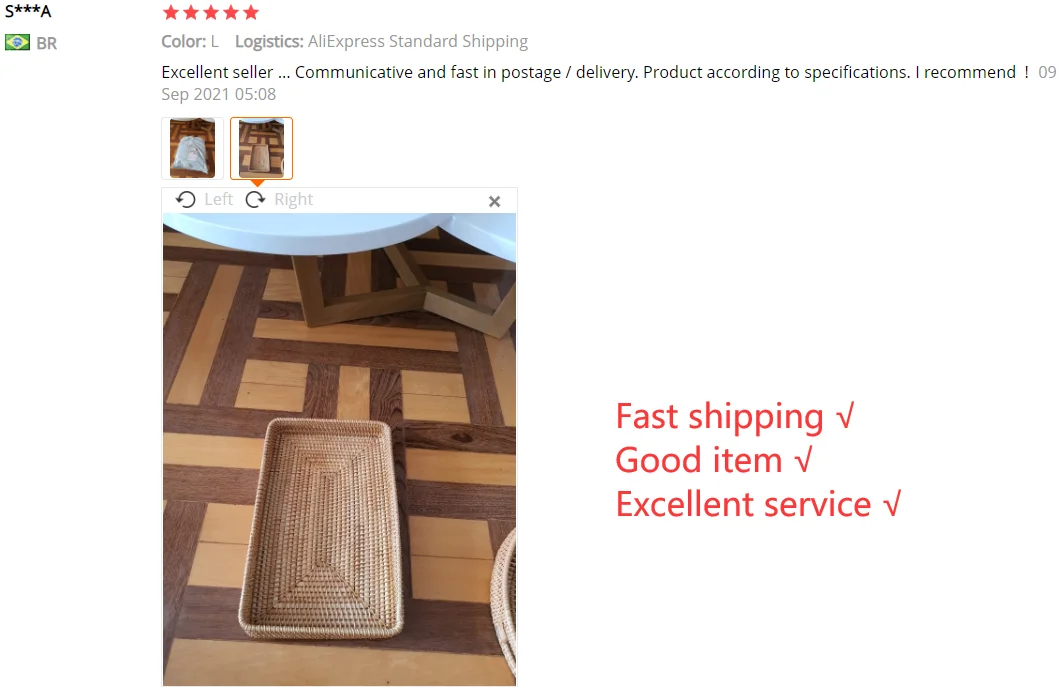Click the "Left" rotate label
Screen dimensions: 1060x696
218,199
